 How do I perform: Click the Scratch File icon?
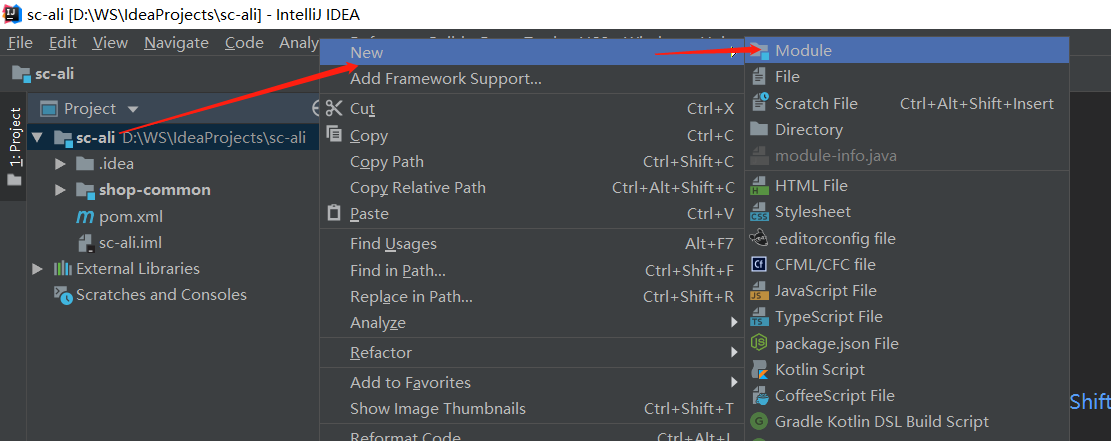760,103
